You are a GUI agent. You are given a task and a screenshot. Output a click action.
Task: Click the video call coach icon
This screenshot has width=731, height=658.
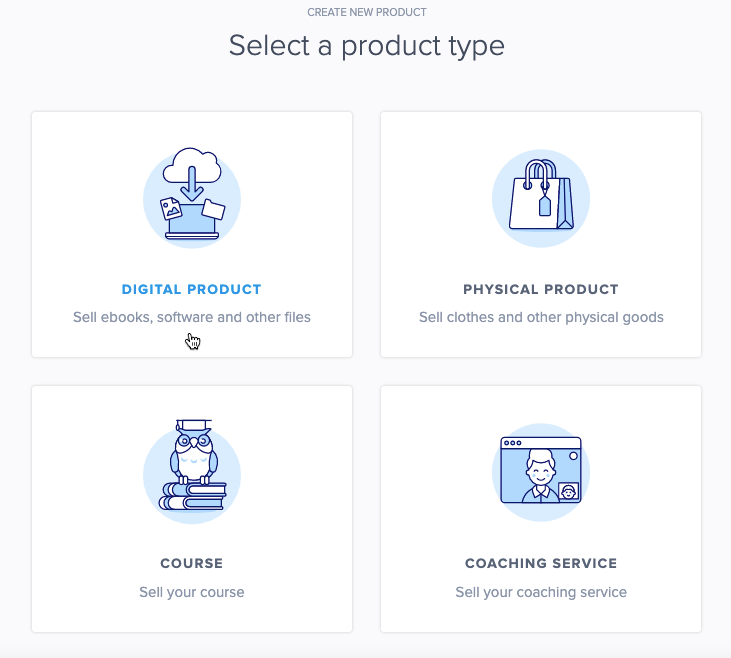[x=540, y=471]
